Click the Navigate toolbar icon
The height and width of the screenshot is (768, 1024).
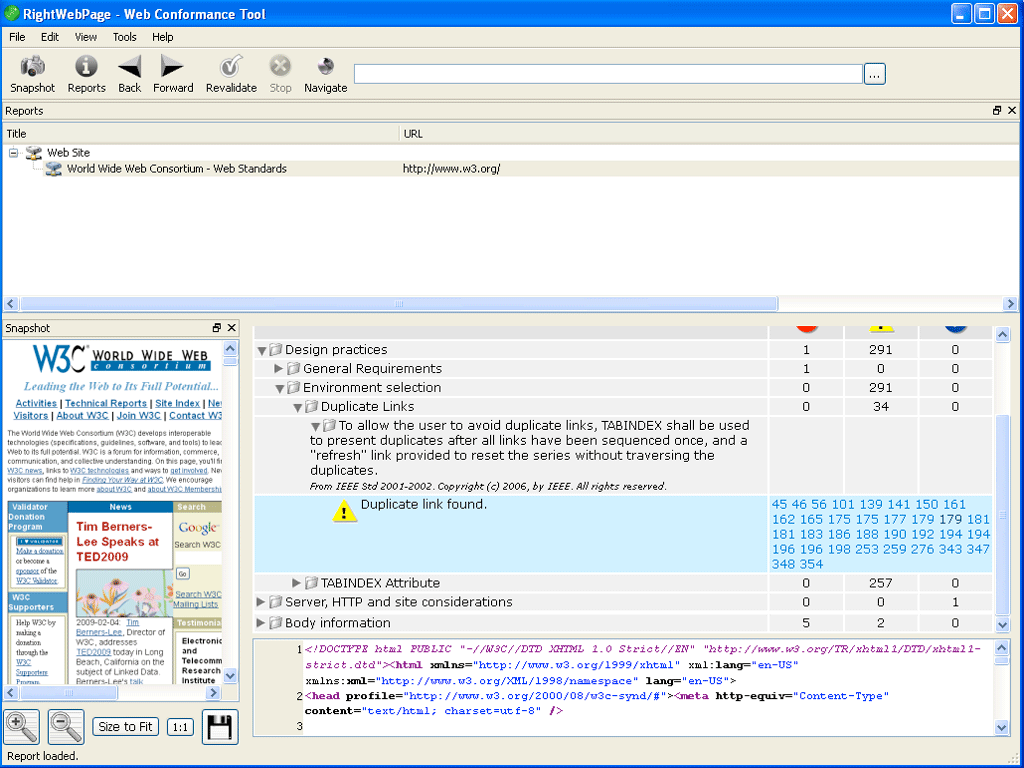pyautogui.click(x=325, y=67)
